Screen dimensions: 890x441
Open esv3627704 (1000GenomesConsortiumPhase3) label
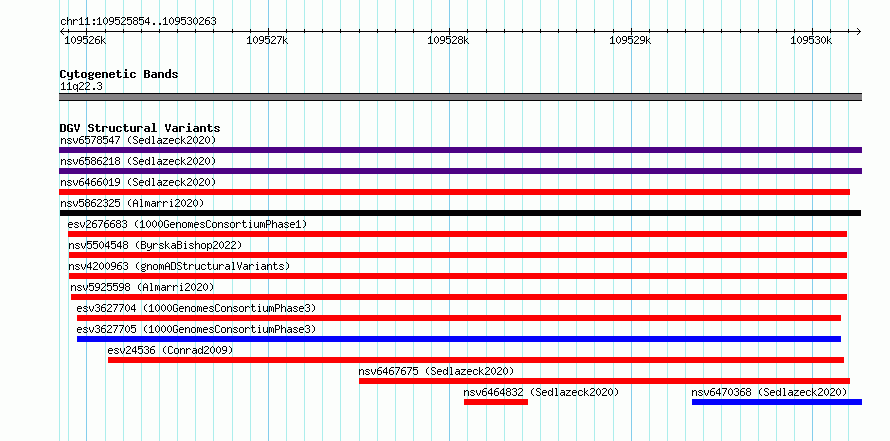[x=196, y=308]
